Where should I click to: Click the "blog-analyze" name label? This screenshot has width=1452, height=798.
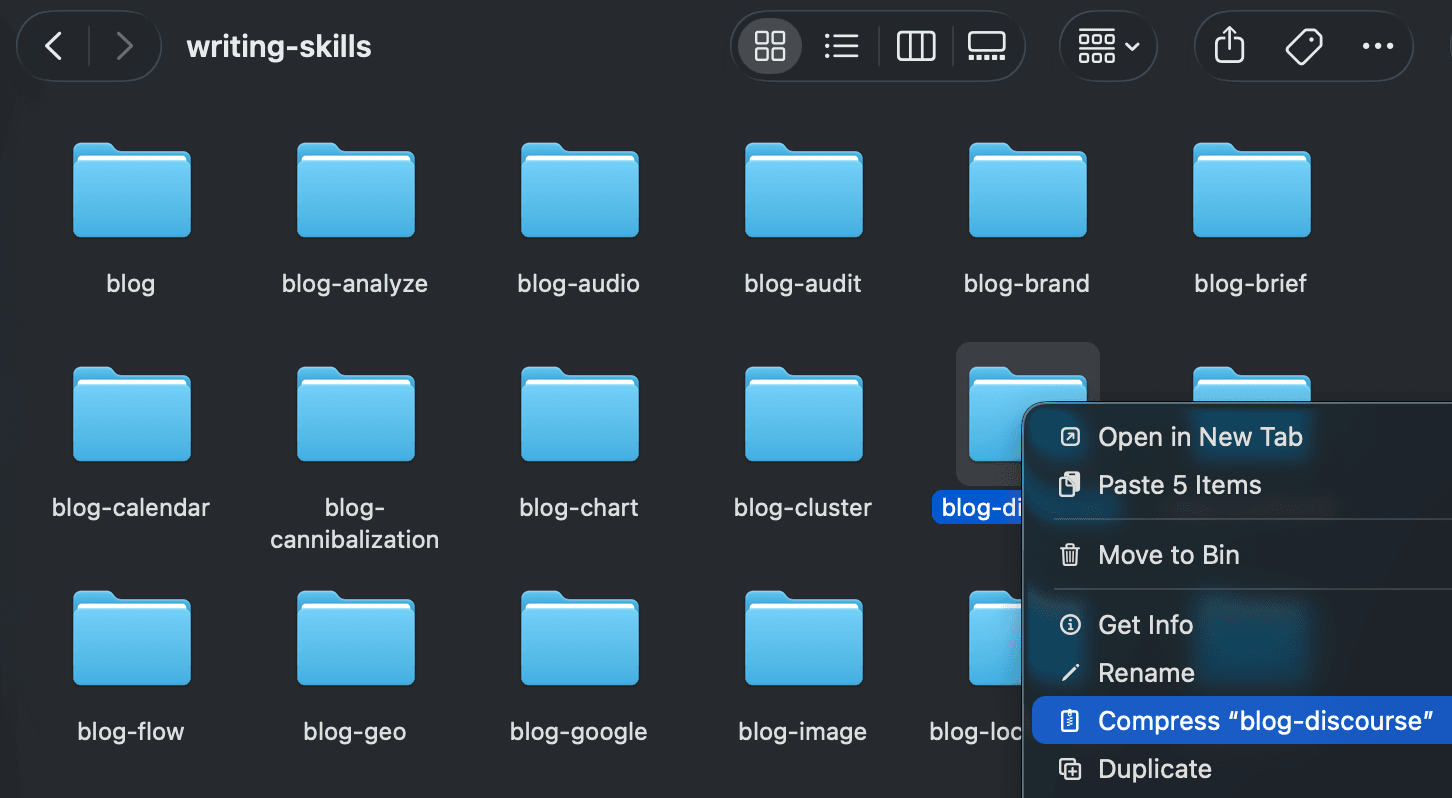click(x=355, y=284)
